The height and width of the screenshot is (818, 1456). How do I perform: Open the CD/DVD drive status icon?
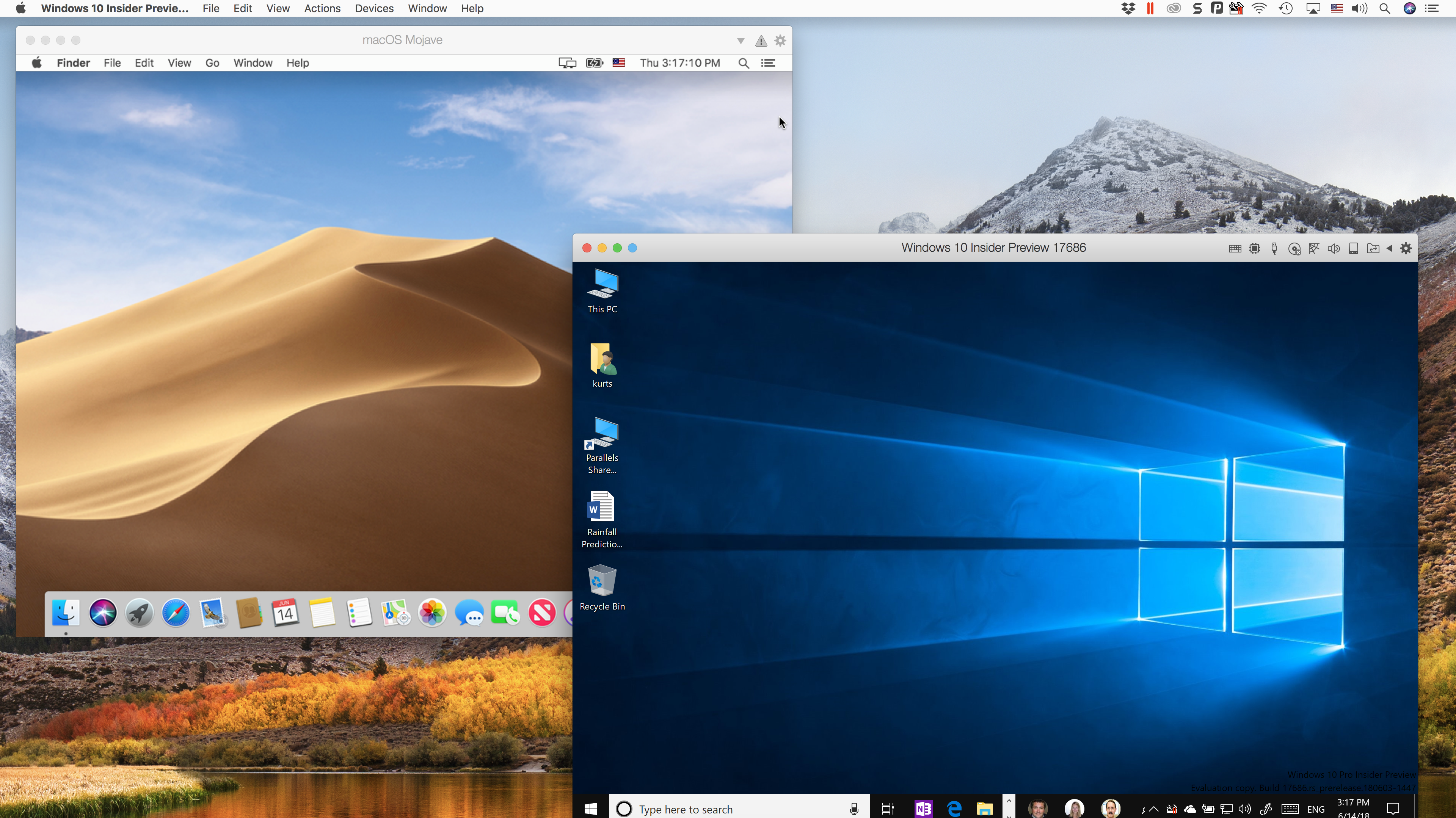pyautogui.click(x=1294, y=249)
